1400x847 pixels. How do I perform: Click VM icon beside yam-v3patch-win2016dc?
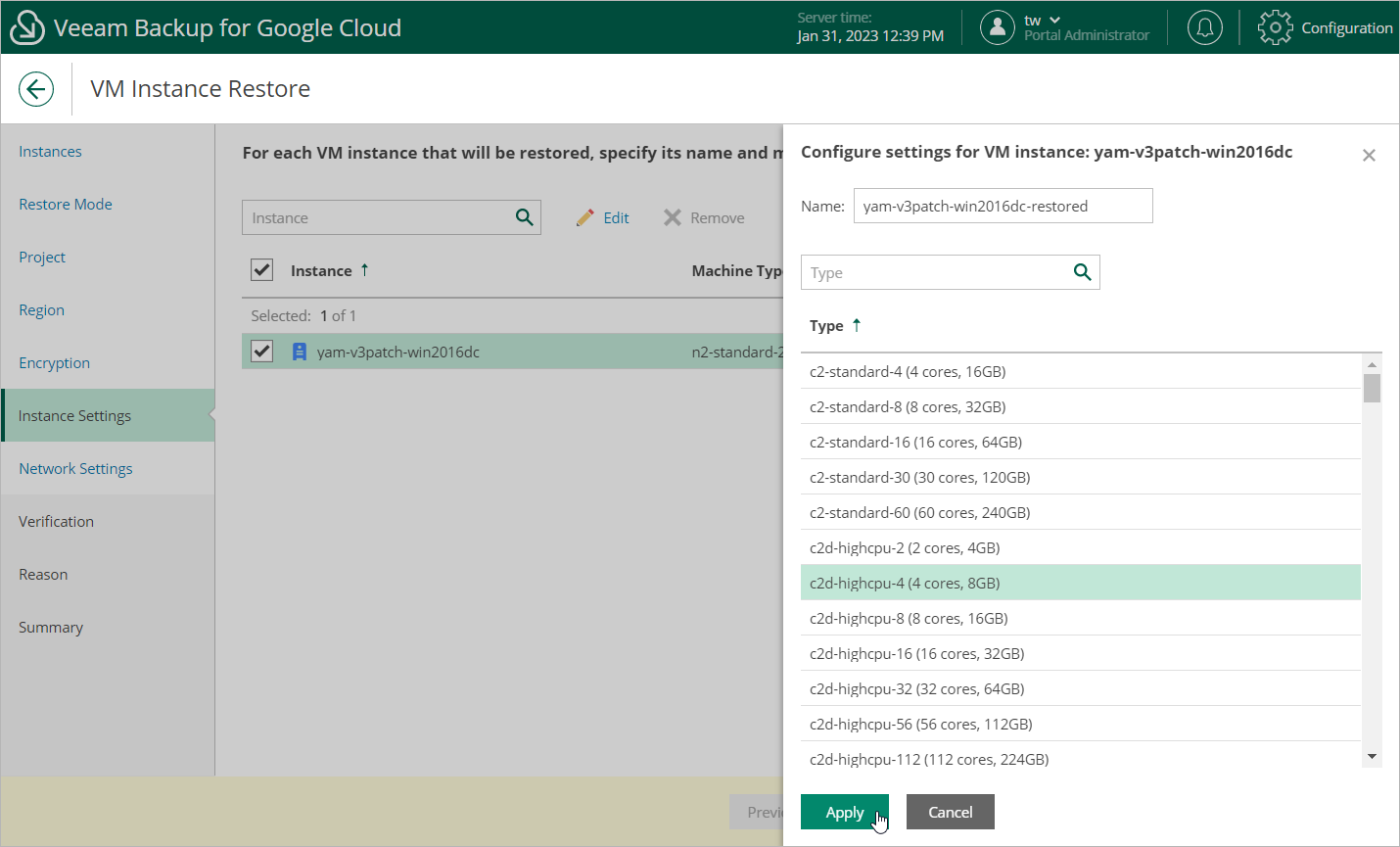[x=300, y=352]
